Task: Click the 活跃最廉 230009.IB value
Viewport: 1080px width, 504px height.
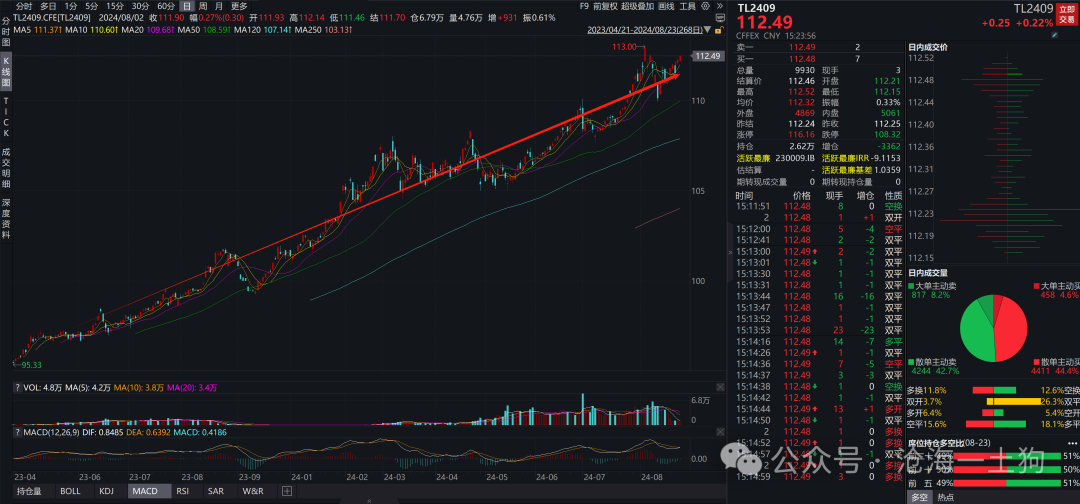Action: pos(794,158)
